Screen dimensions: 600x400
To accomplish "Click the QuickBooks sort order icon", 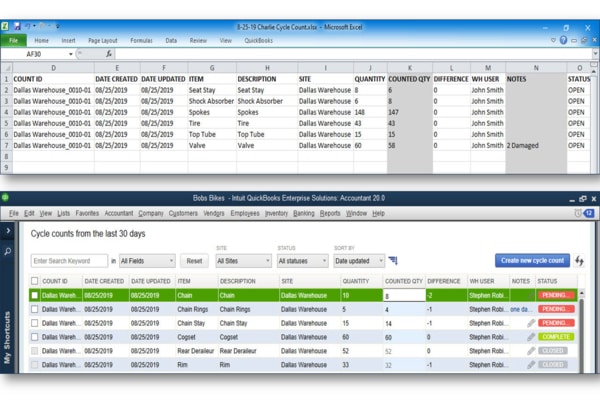I will pos(393,261).
